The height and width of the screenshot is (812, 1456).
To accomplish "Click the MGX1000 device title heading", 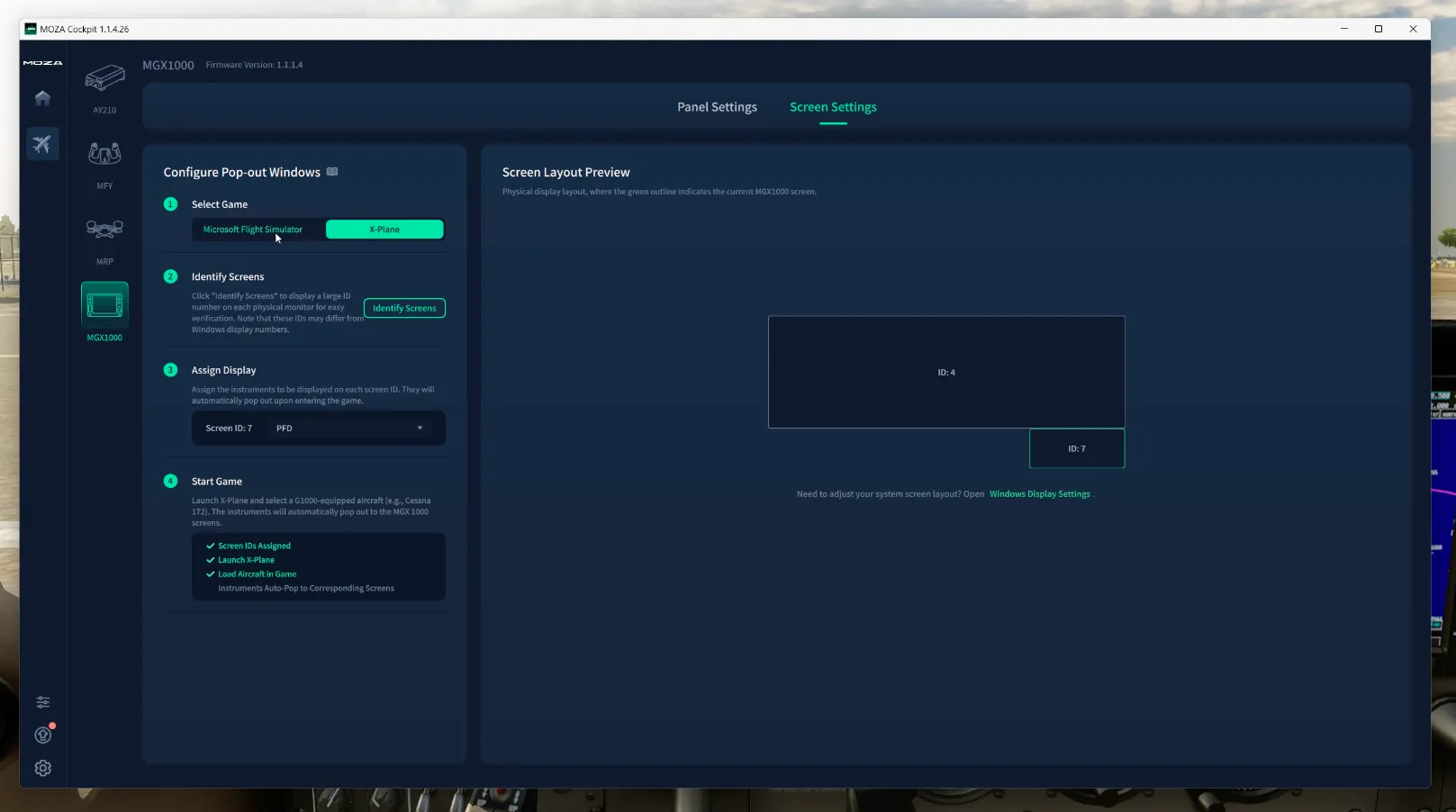I will click(x=168, y=65).
